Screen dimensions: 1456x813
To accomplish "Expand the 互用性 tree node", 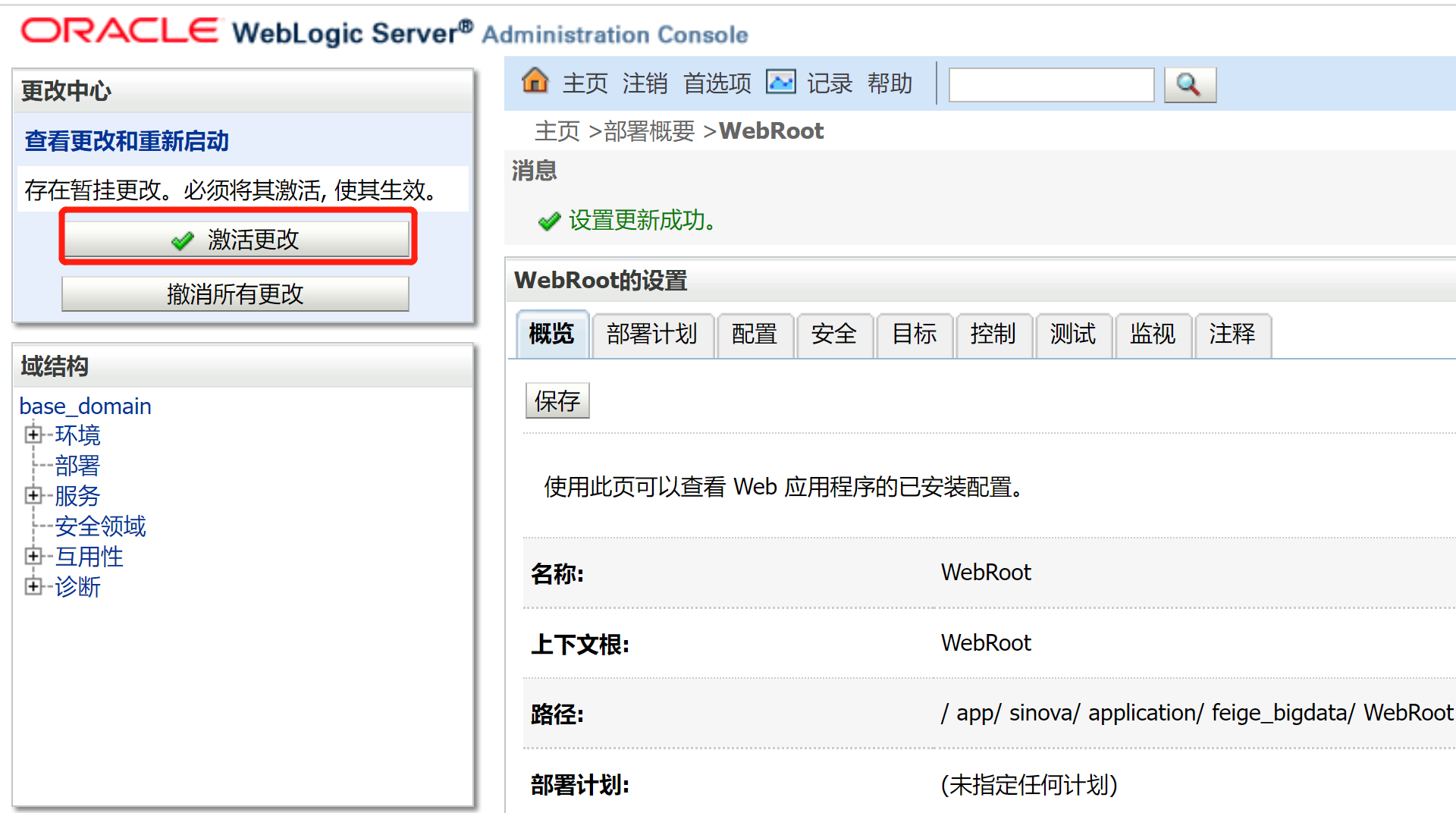I will (x=33, y=556).
